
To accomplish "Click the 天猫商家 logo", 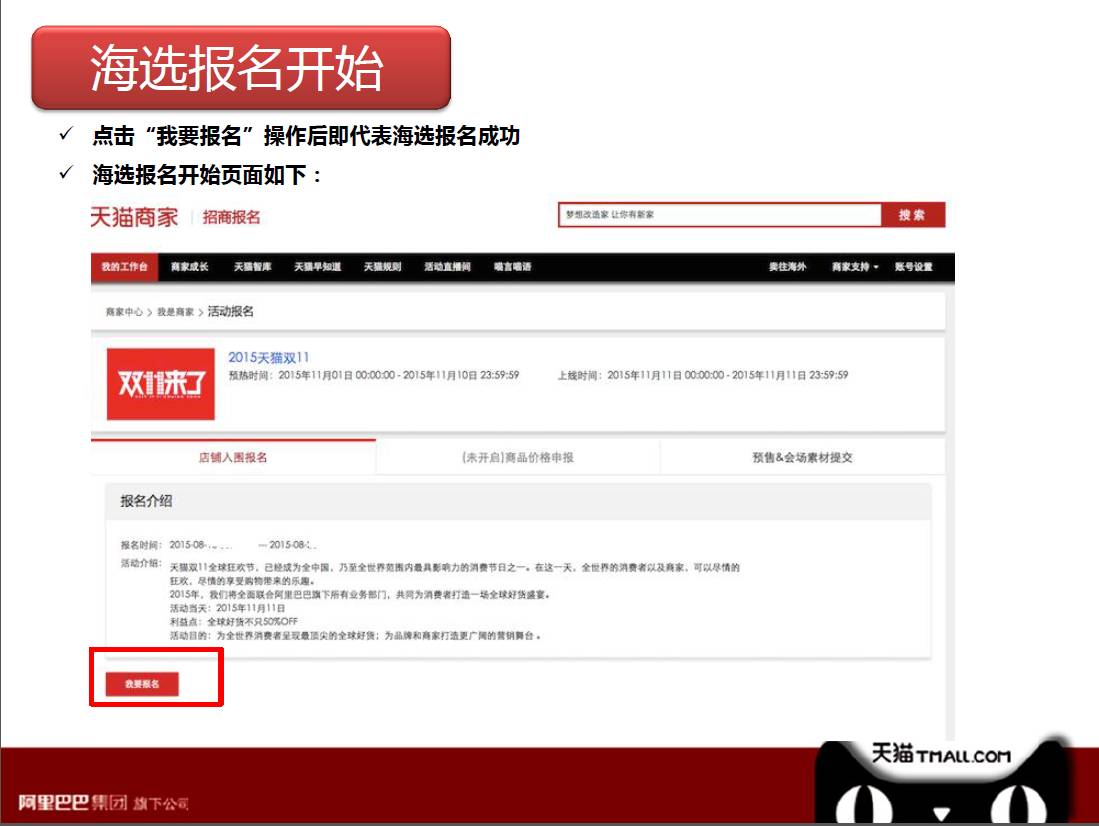I will (x=135, y=217).
